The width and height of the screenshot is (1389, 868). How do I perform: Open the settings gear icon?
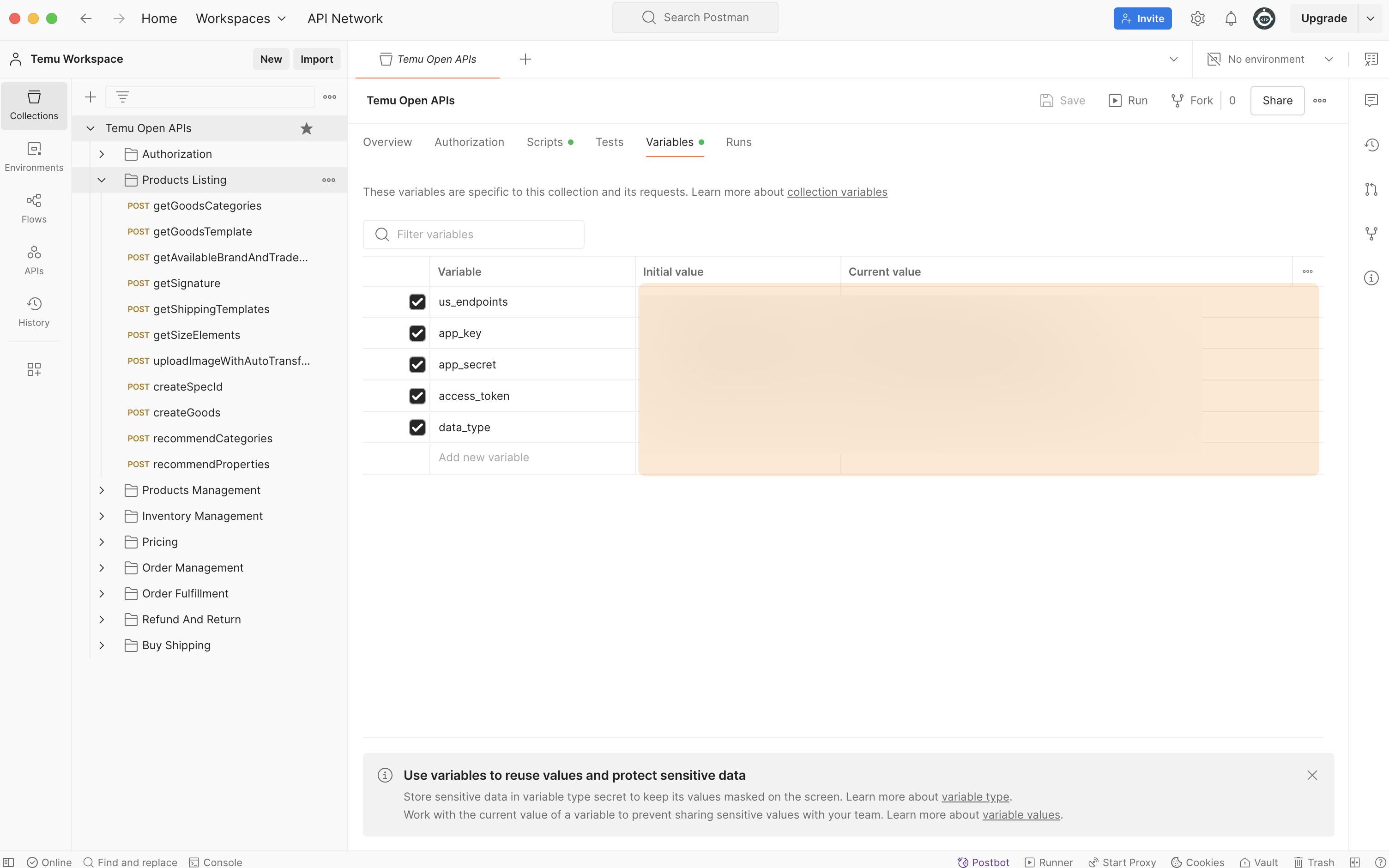[x=1197, y=18]
